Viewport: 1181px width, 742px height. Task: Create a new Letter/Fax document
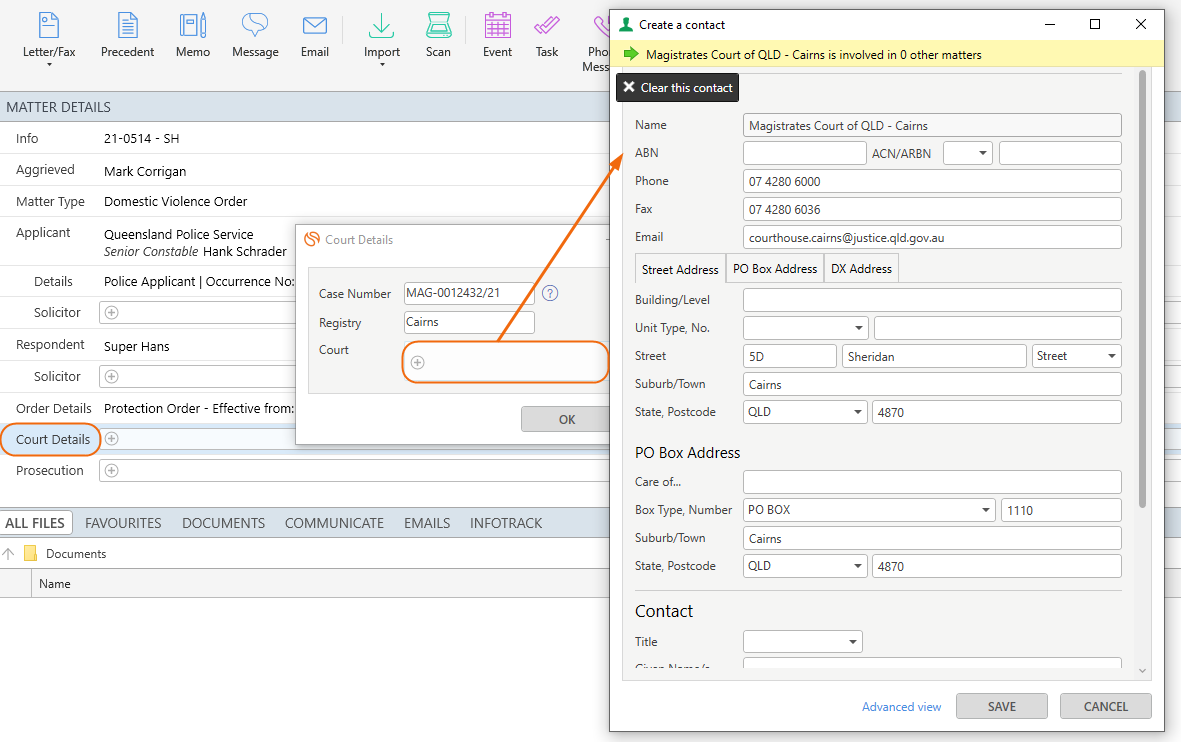point(49,35)
